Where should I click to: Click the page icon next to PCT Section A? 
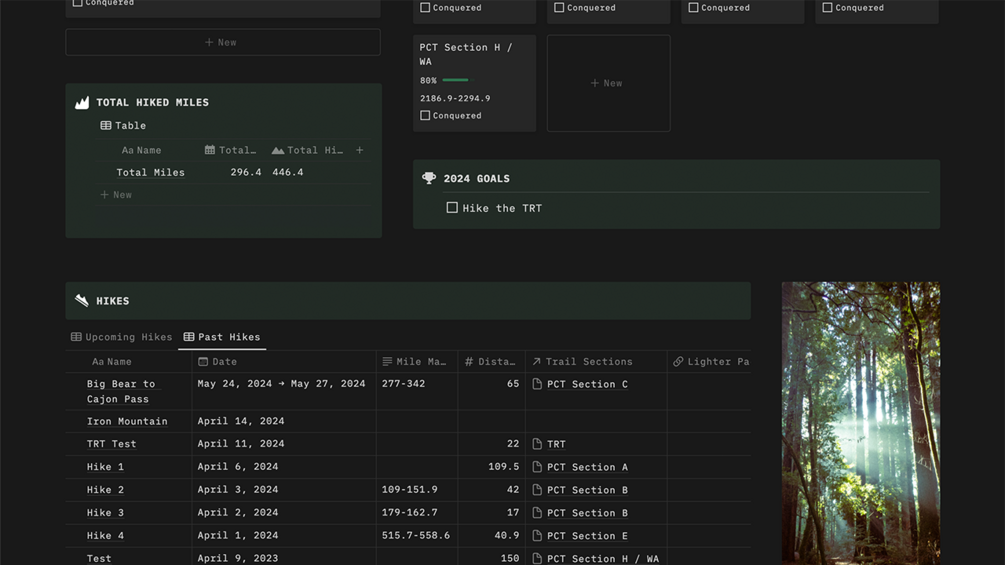click(537, 467)
